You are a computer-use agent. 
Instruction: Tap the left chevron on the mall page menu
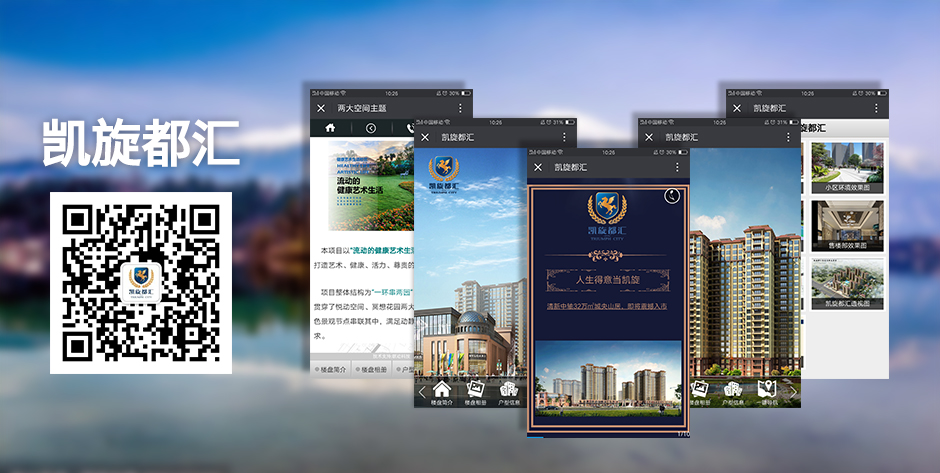(421, 392)
